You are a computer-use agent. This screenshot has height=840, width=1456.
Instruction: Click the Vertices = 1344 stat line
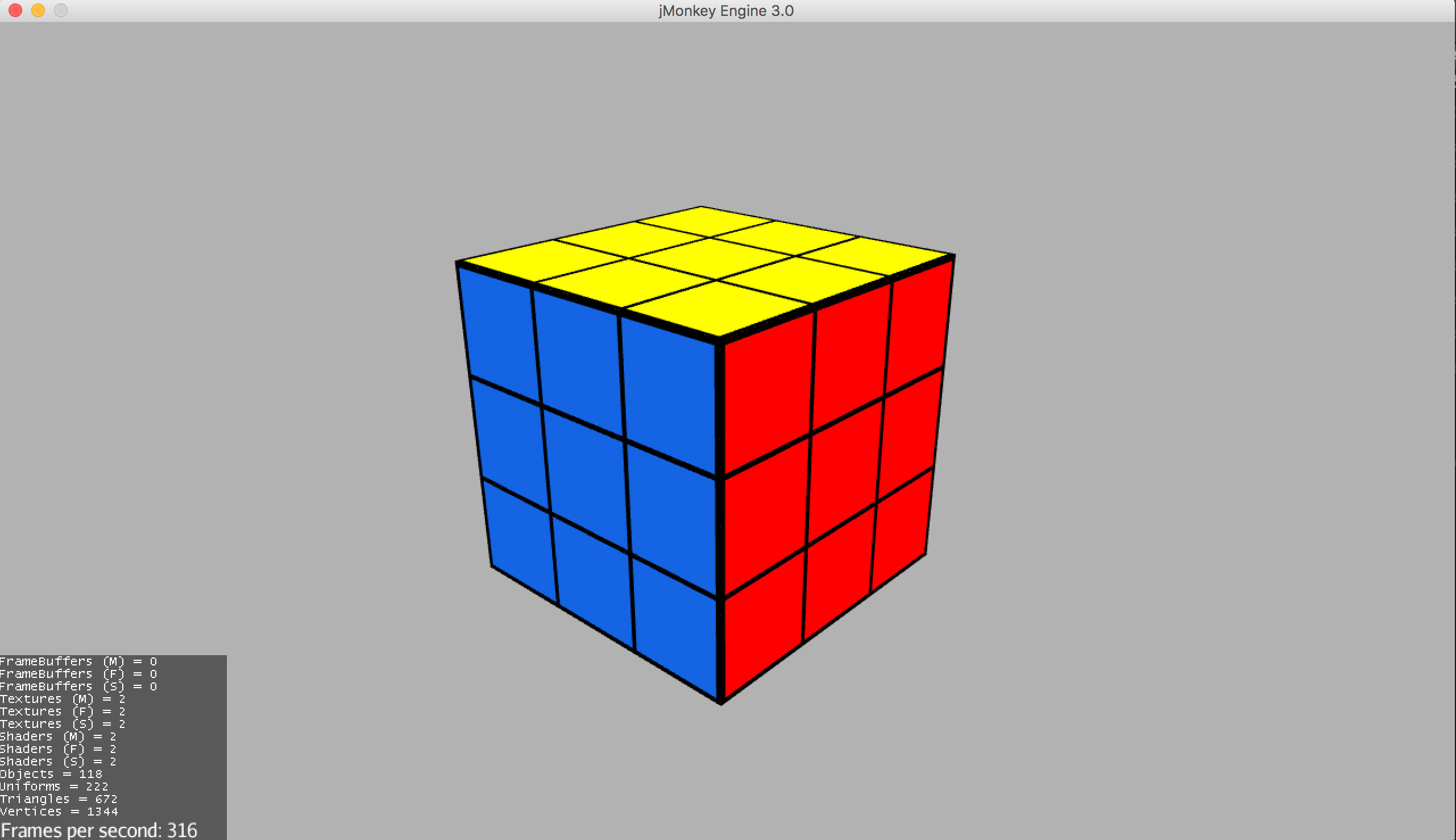[59, 811]
